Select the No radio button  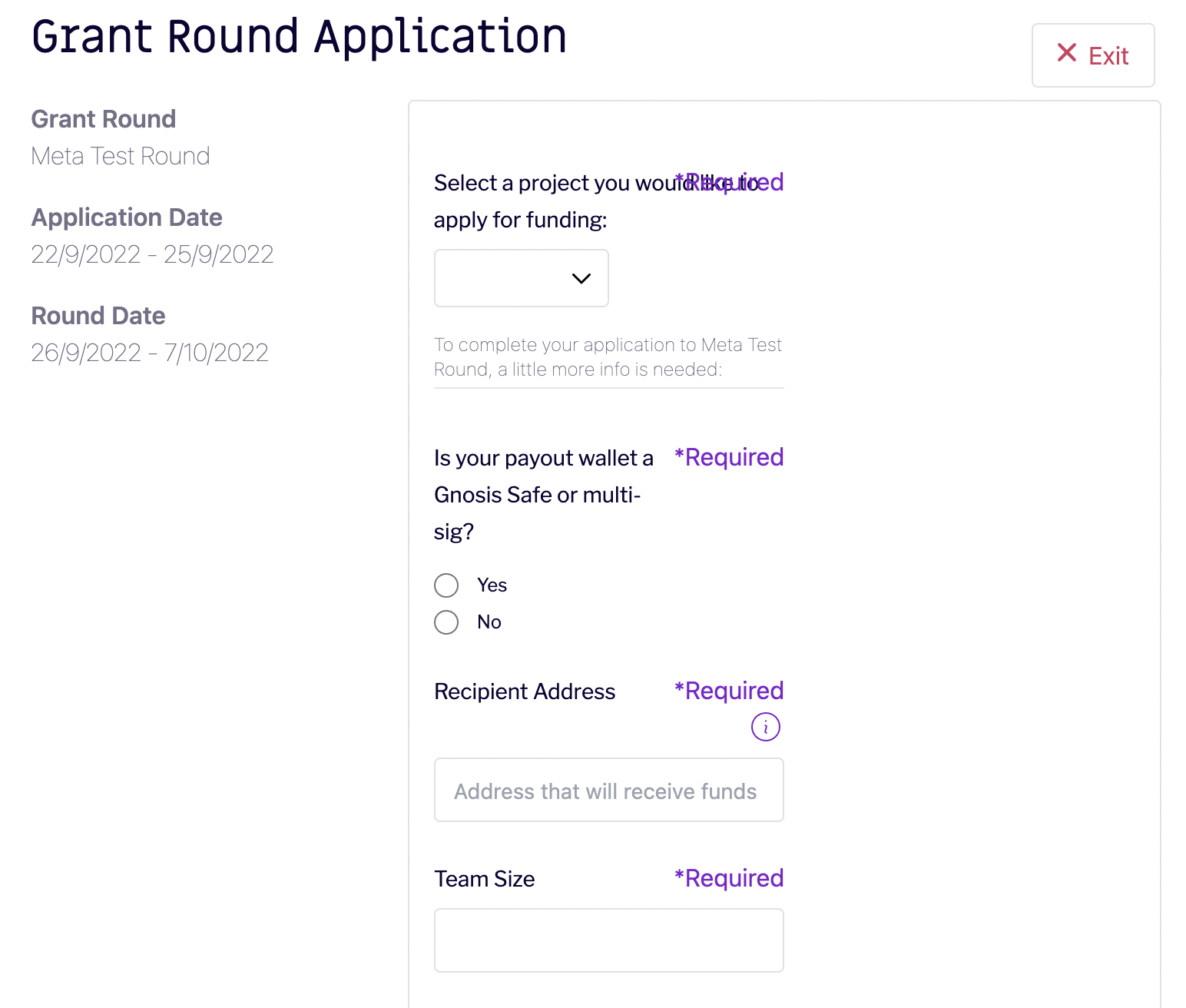[446, 622]
